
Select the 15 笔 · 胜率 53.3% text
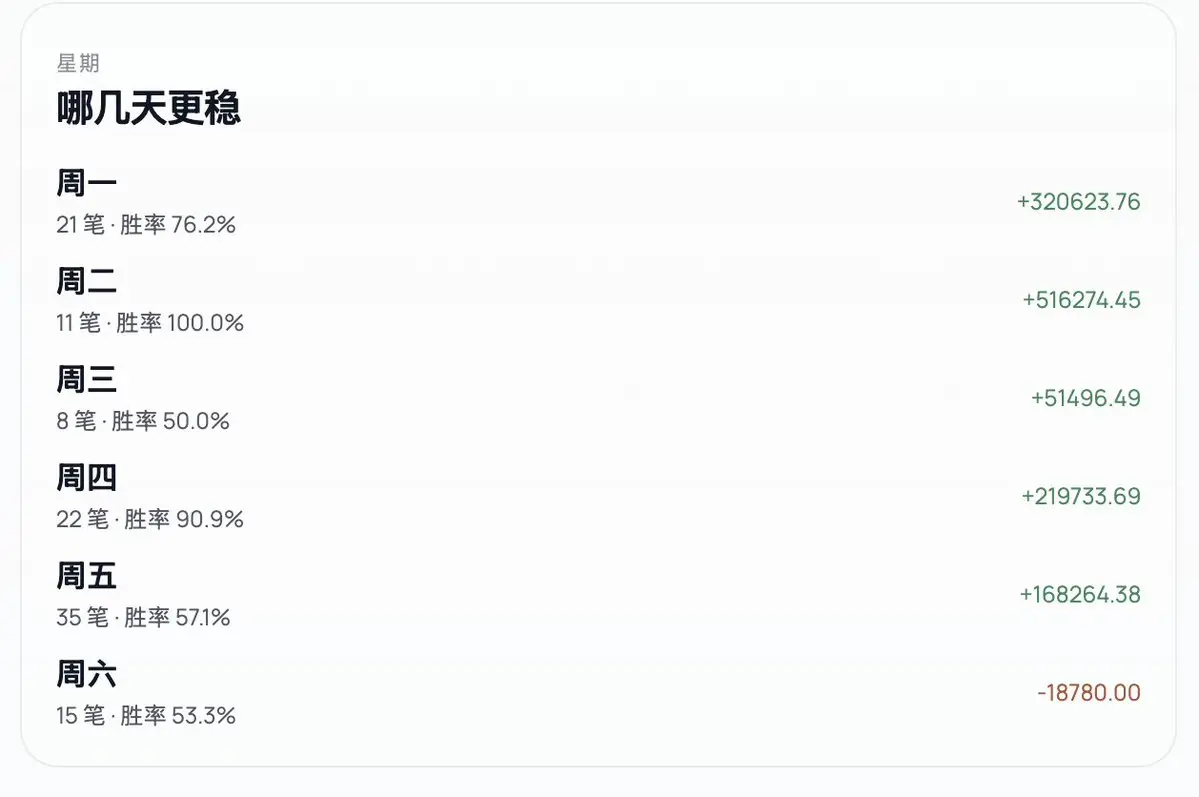click(x=146, y=715)
